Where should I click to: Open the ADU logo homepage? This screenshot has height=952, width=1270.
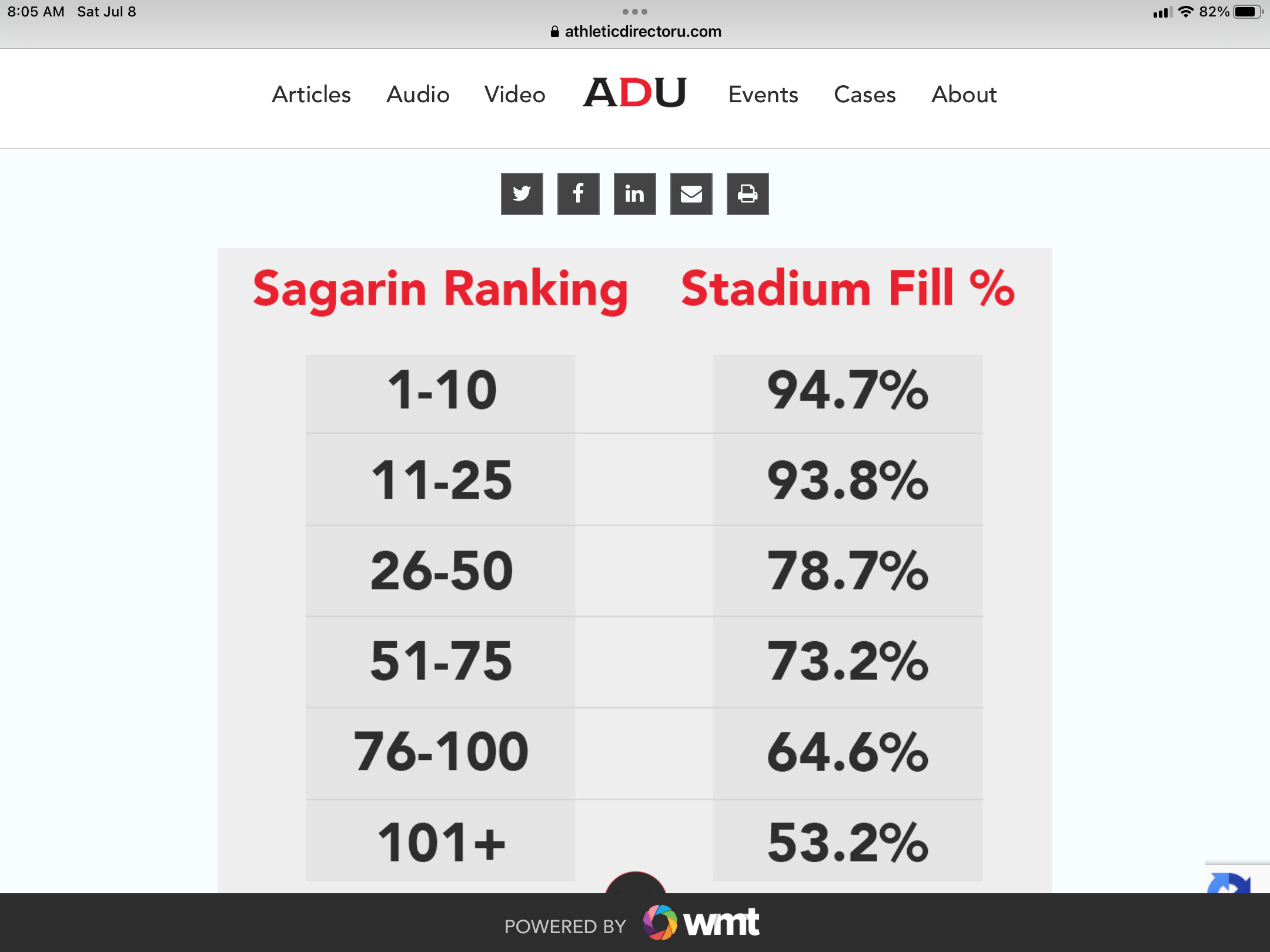coord(634,93)
